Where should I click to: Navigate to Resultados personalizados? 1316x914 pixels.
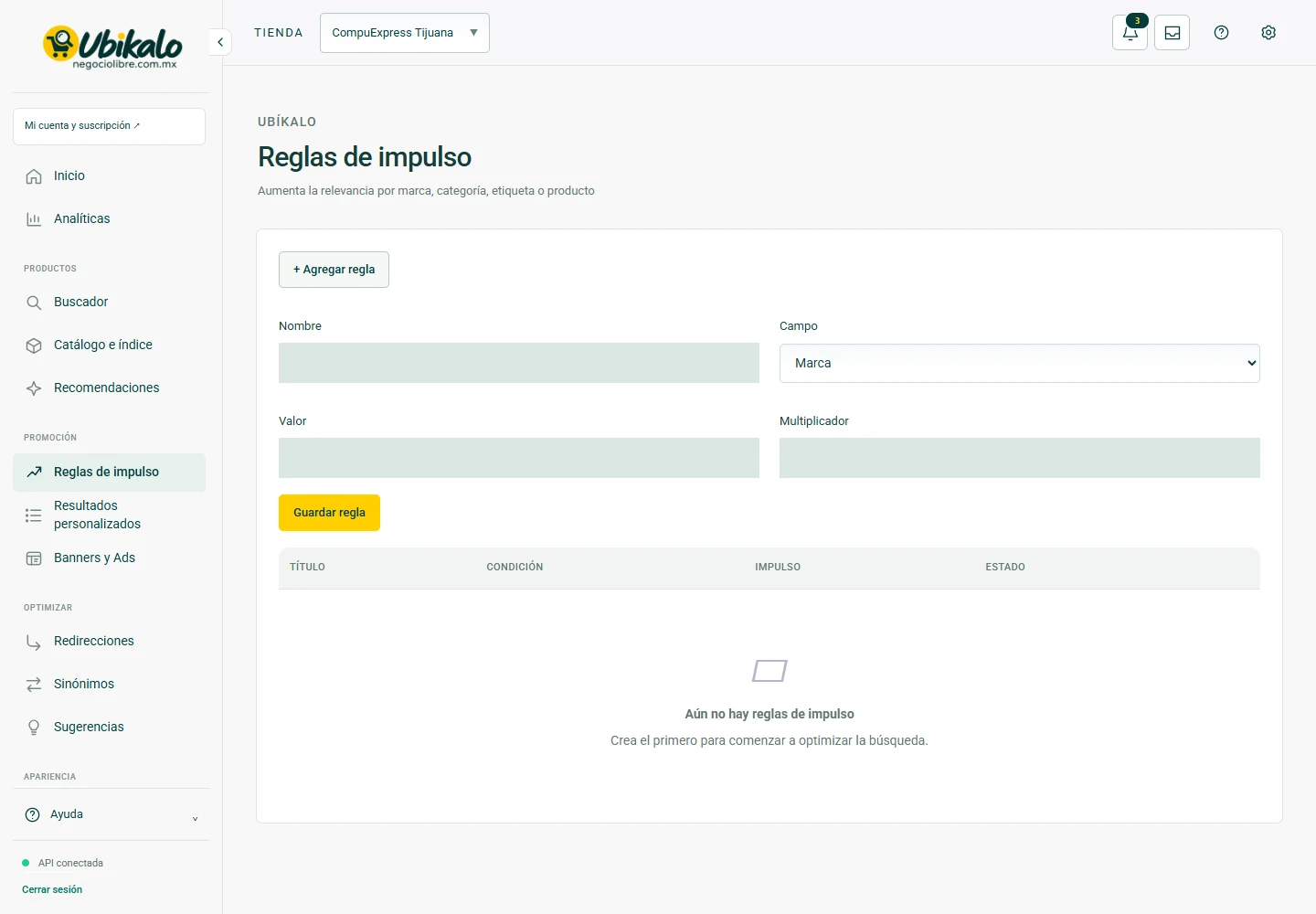[x=110, y=515]
